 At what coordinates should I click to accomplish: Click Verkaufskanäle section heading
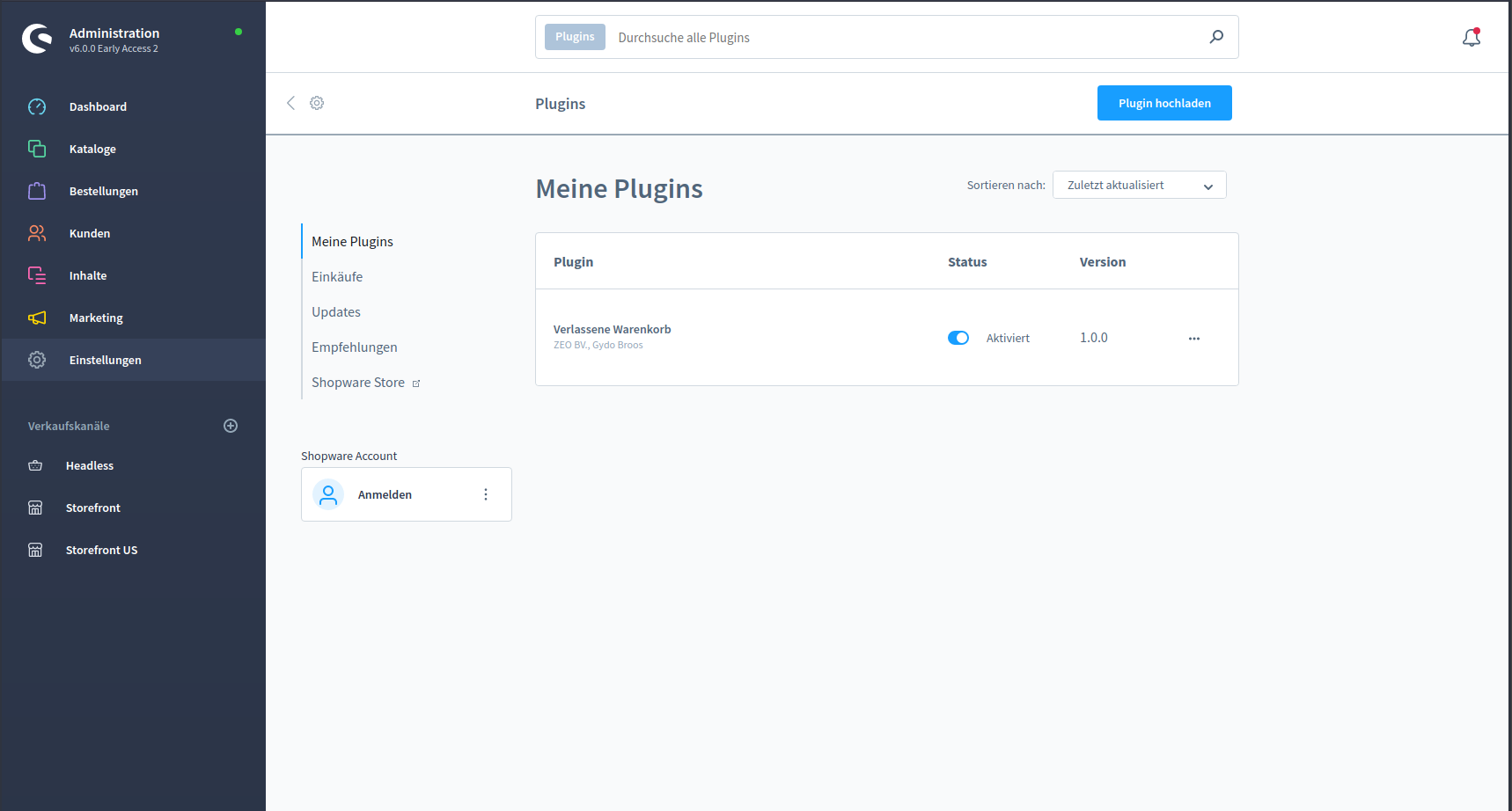click(x=69, y=426)
